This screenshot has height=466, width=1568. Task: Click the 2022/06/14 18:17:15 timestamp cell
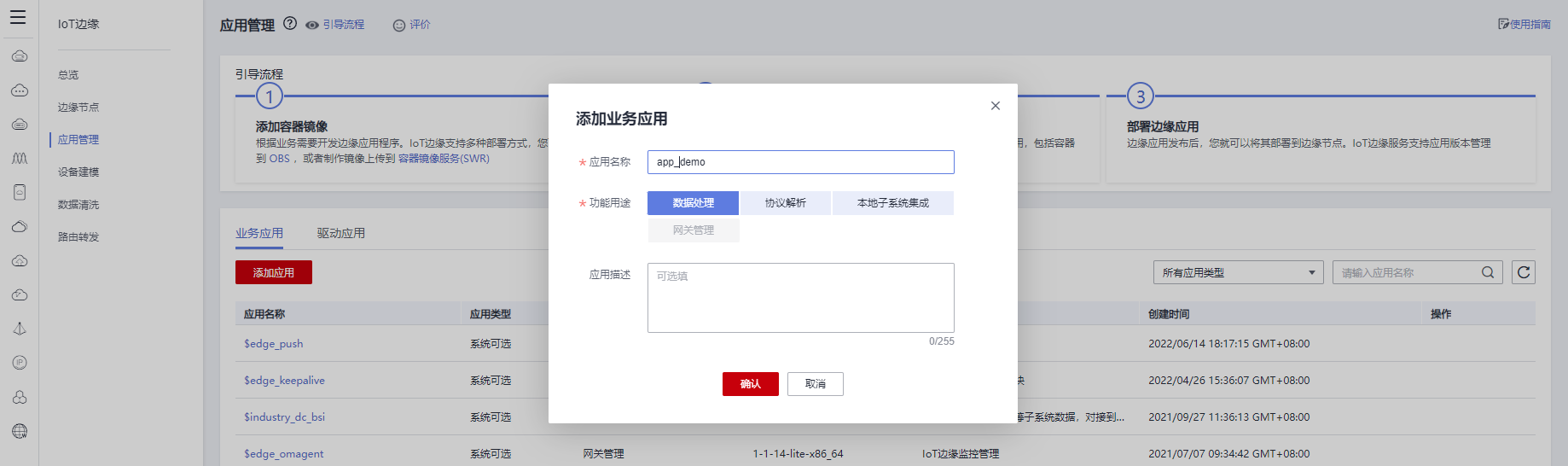pyautogui.click(x=1228, y=344)
